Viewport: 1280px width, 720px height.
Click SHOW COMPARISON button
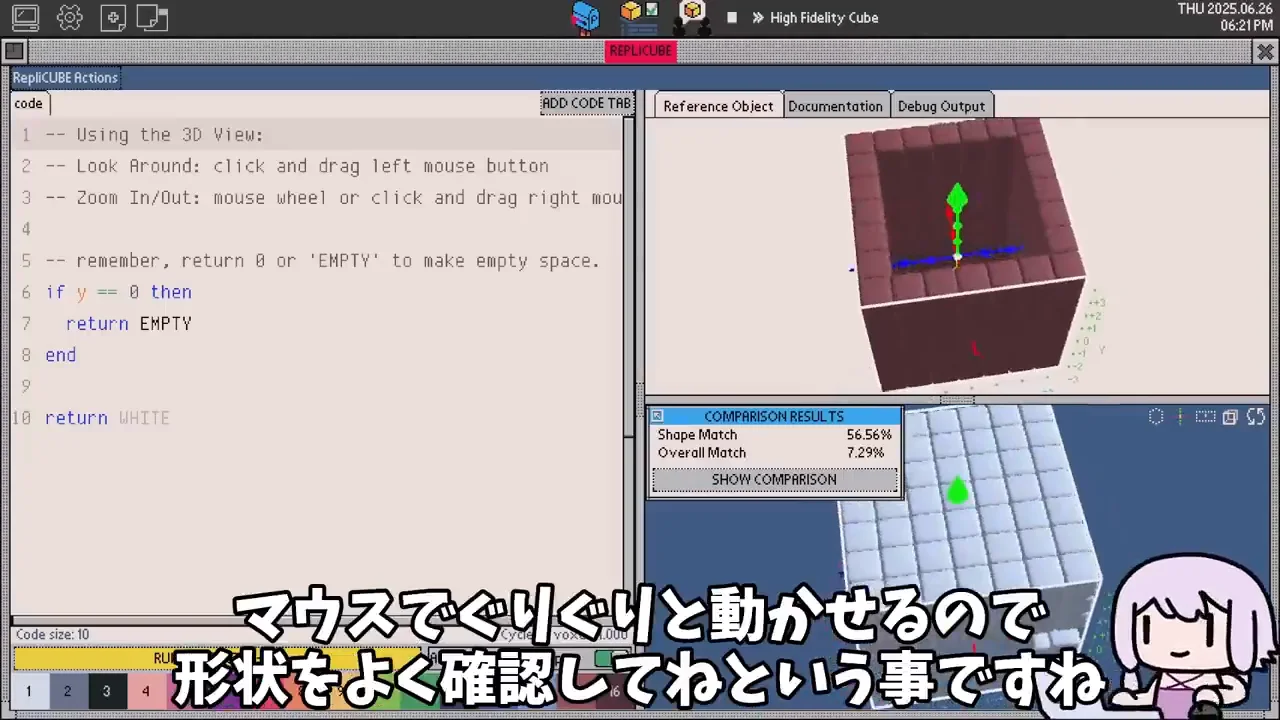774,480
